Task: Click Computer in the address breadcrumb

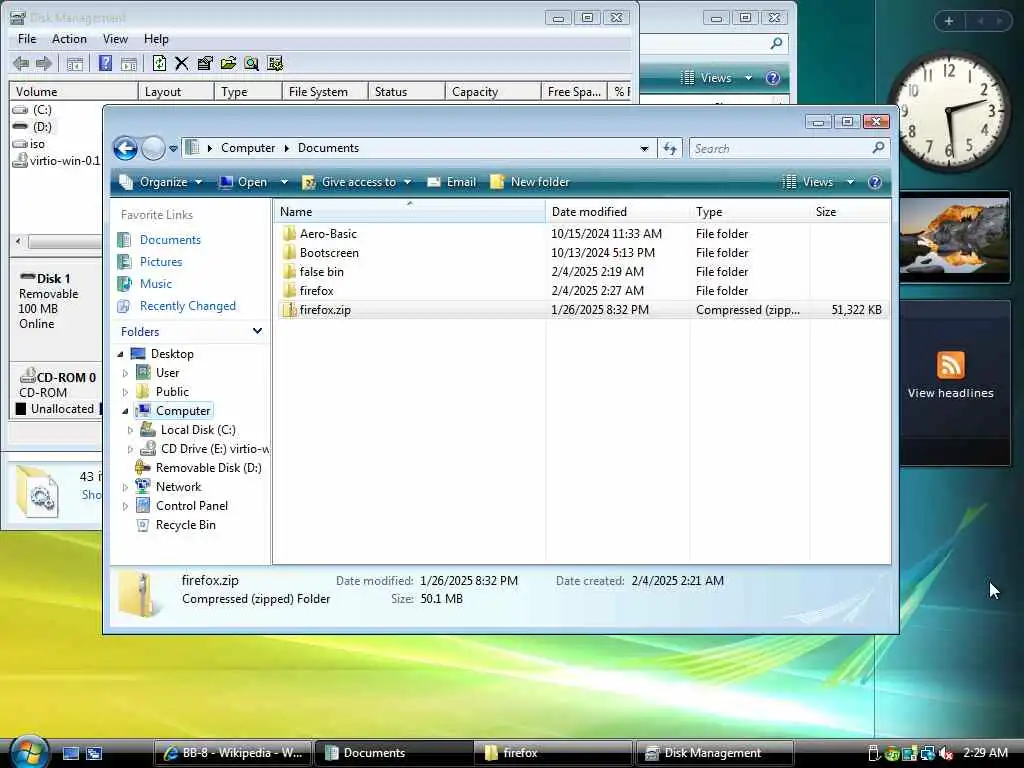Action: [x=248, y=148]
